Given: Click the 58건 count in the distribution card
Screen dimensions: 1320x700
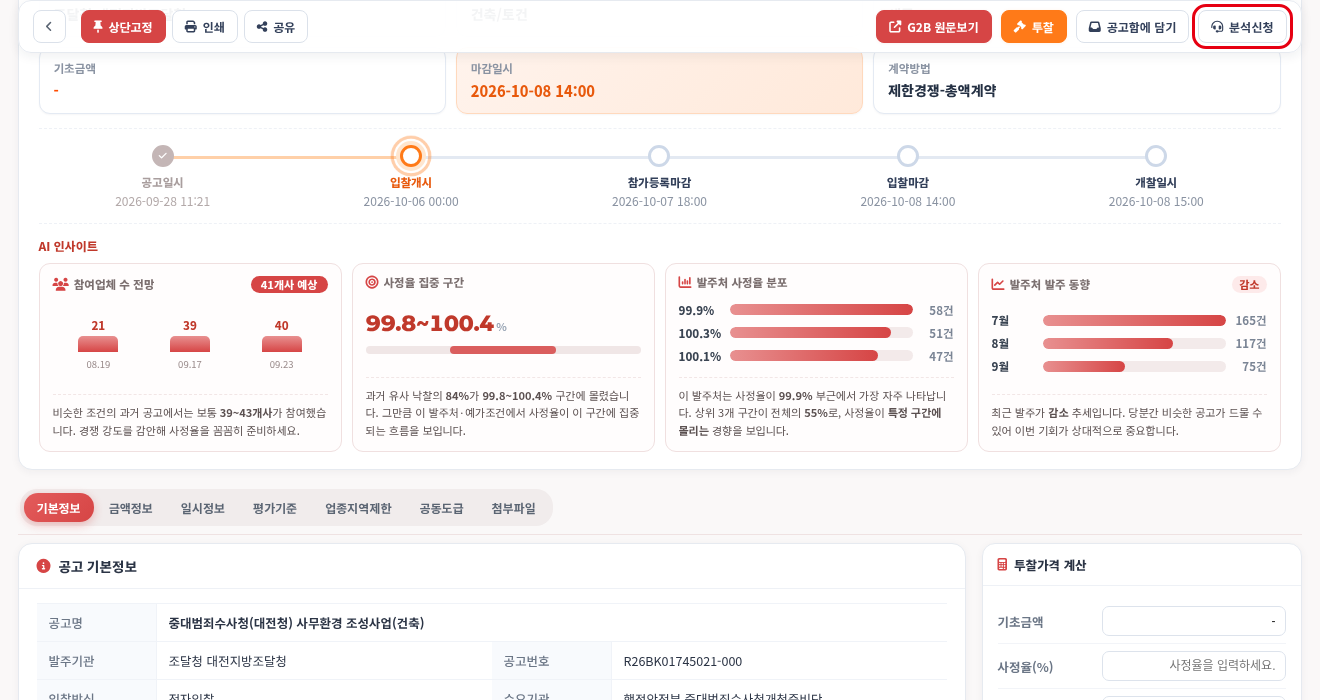Looking at the screenshot, I should 941,310.
